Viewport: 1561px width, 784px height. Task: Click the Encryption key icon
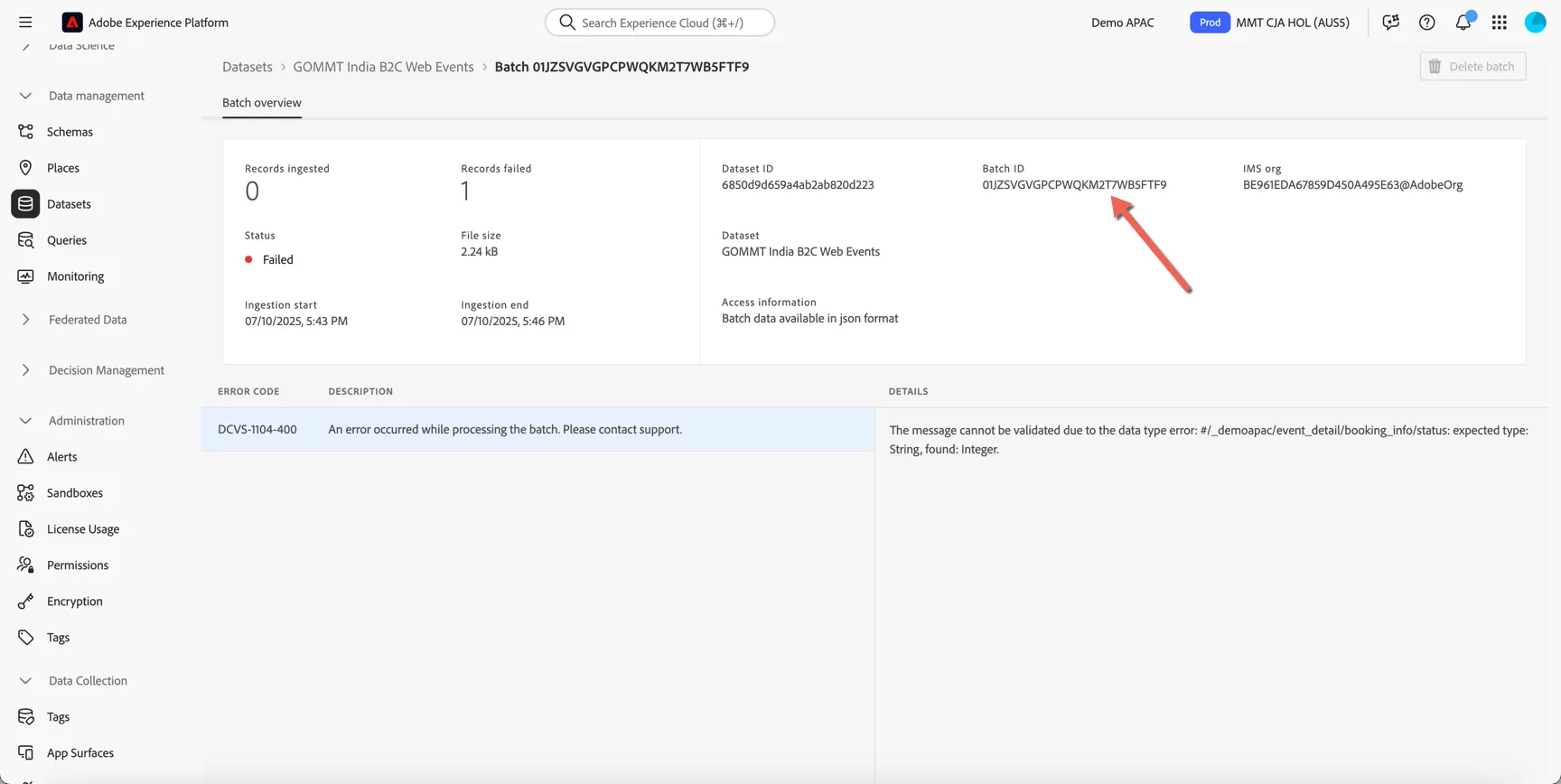pos(25,602)
